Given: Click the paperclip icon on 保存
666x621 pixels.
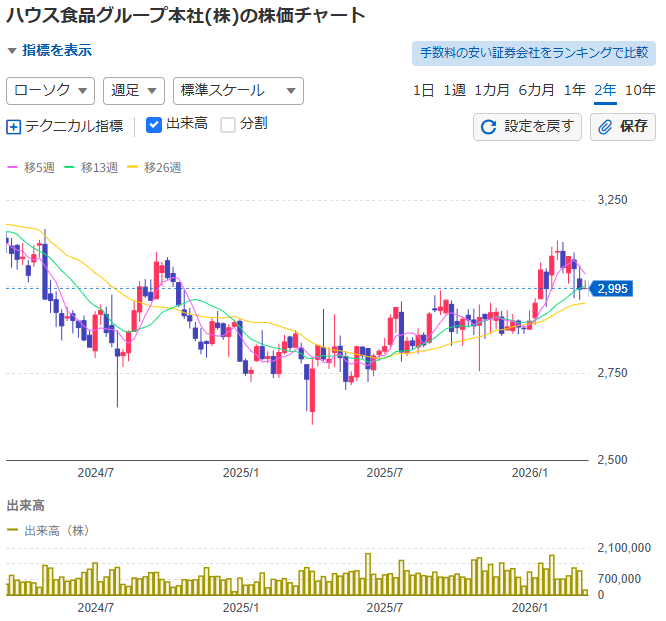Looking at the screenshot, I should click(x=606, y=127).
